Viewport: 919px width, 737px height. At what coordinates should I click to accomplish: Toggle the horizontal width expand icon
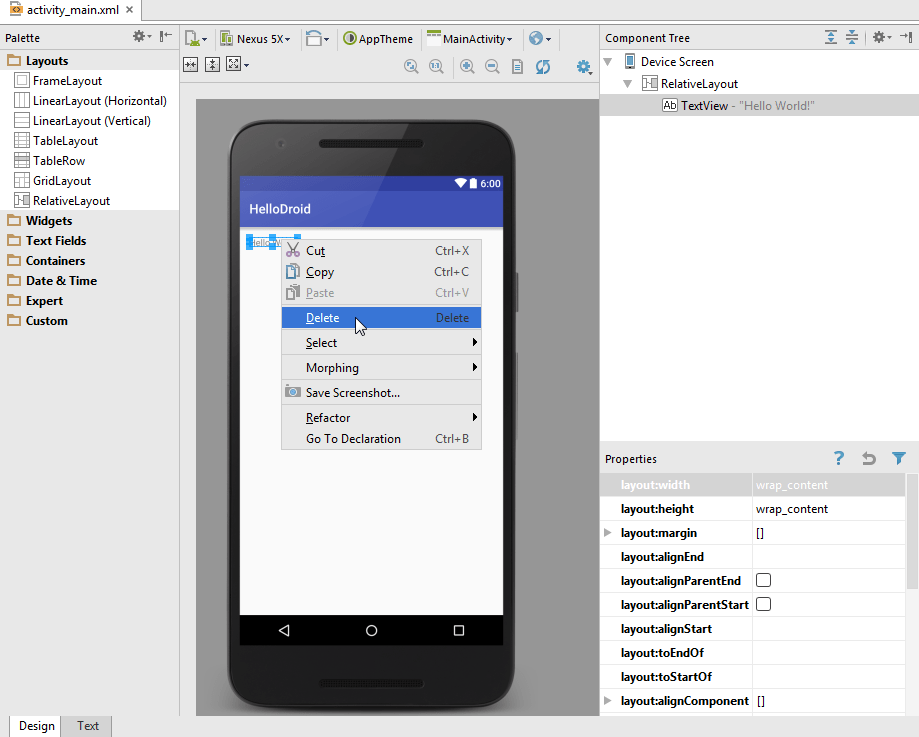click(x=190, y=64)
